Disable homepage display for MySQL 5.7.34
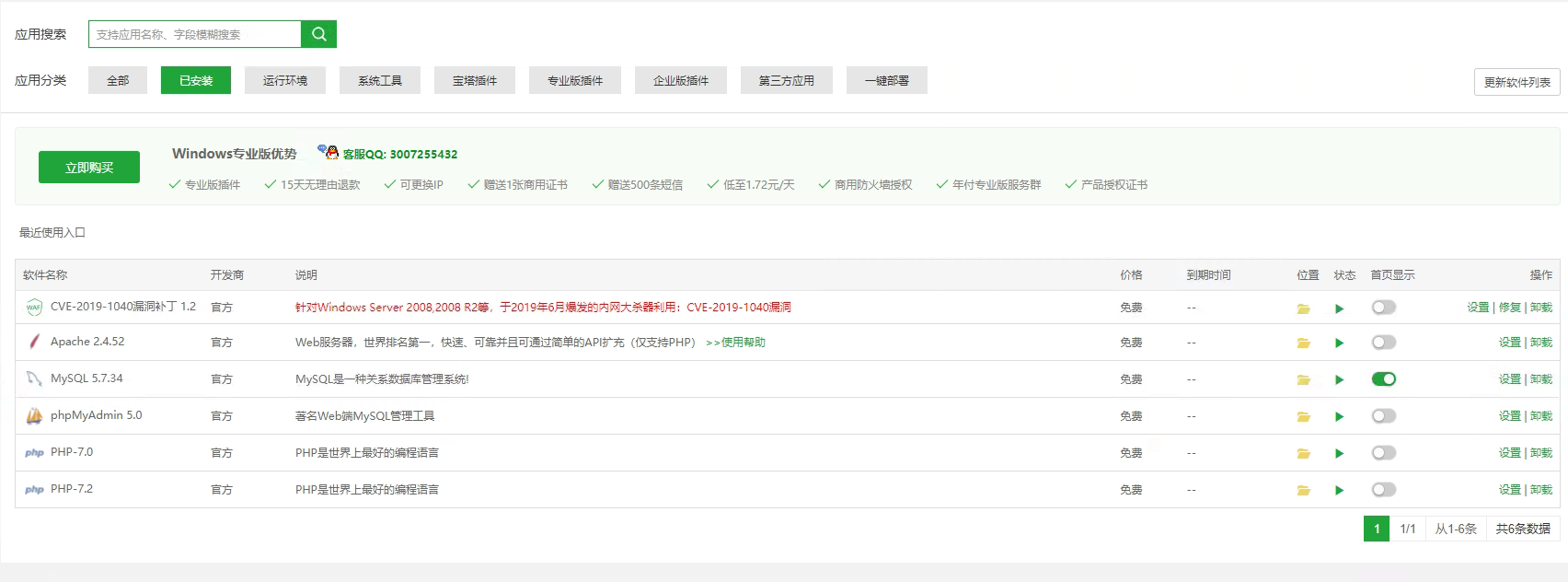The height and width of the screenshot is (582, 1568). tap(1383, 378)
